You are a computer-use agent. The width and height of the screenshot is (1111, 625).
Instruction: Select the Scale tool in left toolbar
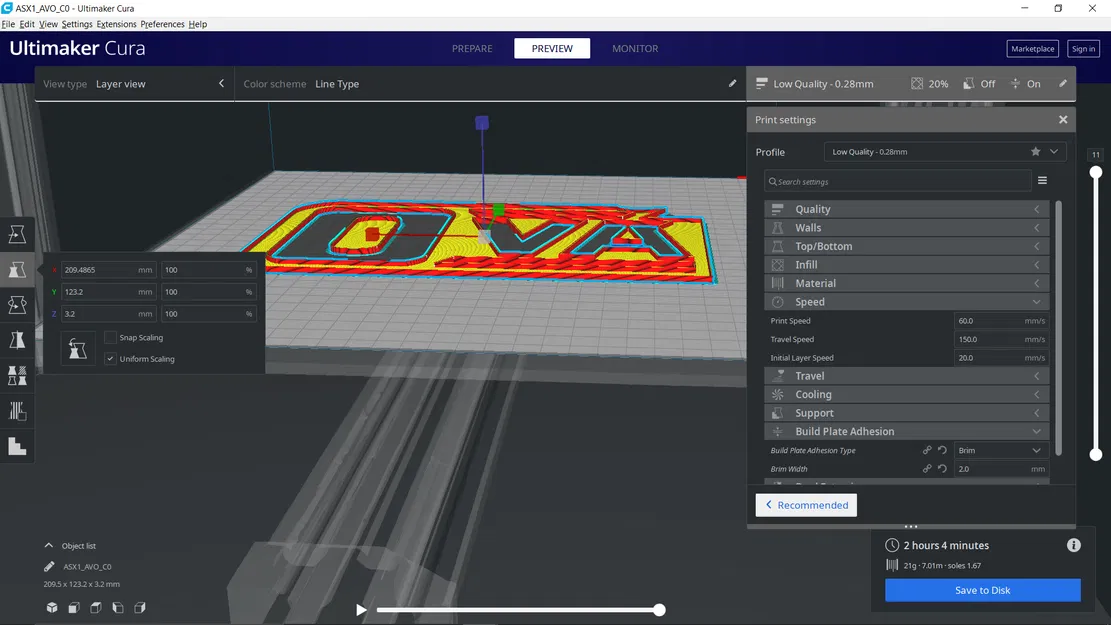tap(17, 269)
